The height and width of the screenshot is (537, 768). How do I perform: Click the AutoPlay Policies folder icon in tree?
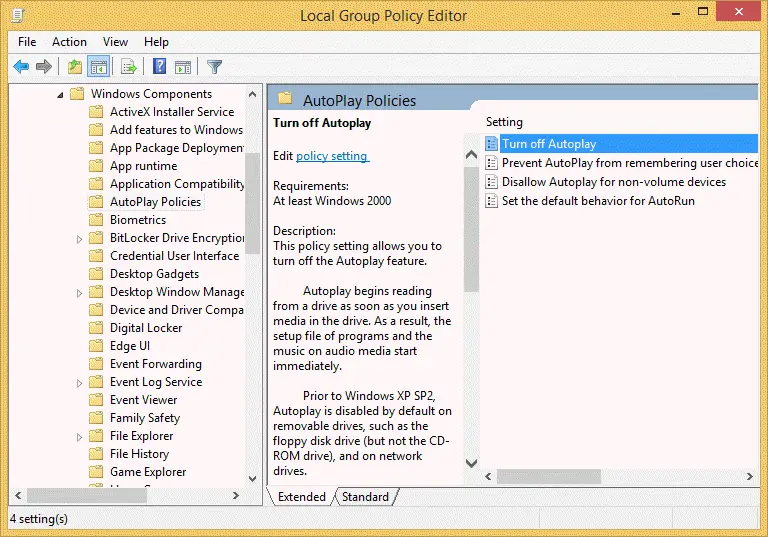pos(96,202)
